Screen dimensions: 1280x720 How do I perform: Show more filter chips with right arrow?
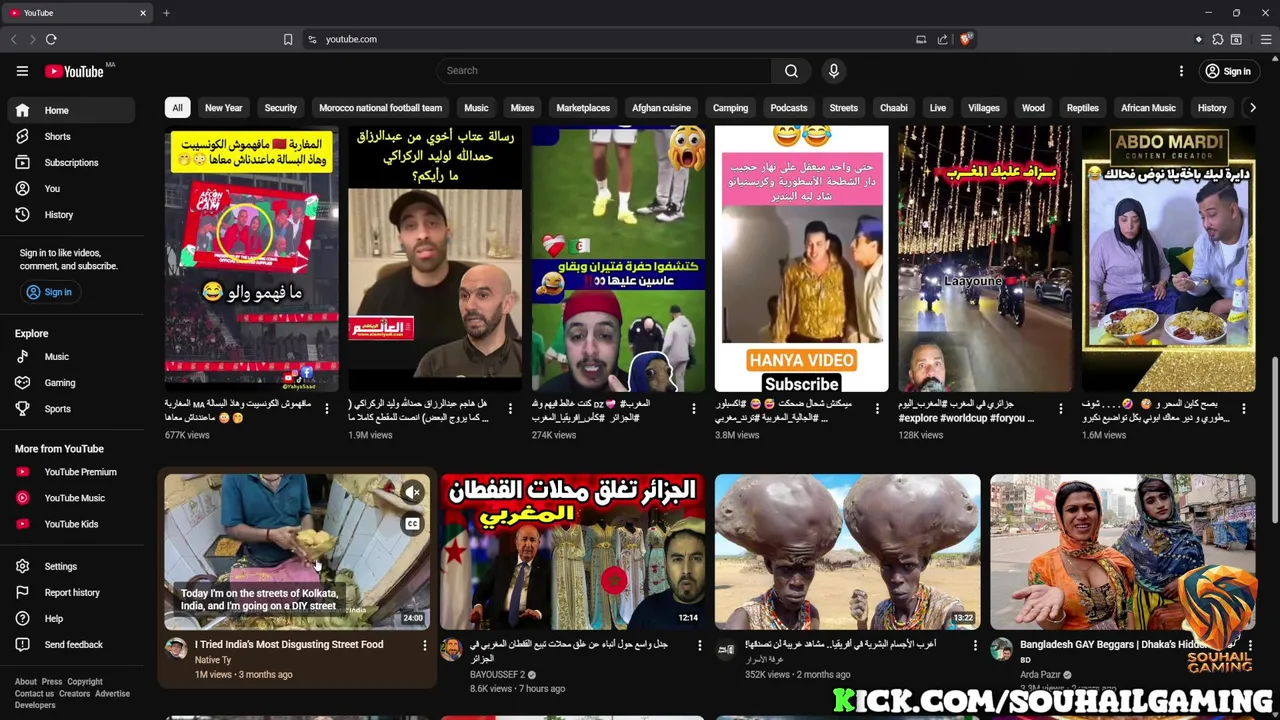[1252, 108]
